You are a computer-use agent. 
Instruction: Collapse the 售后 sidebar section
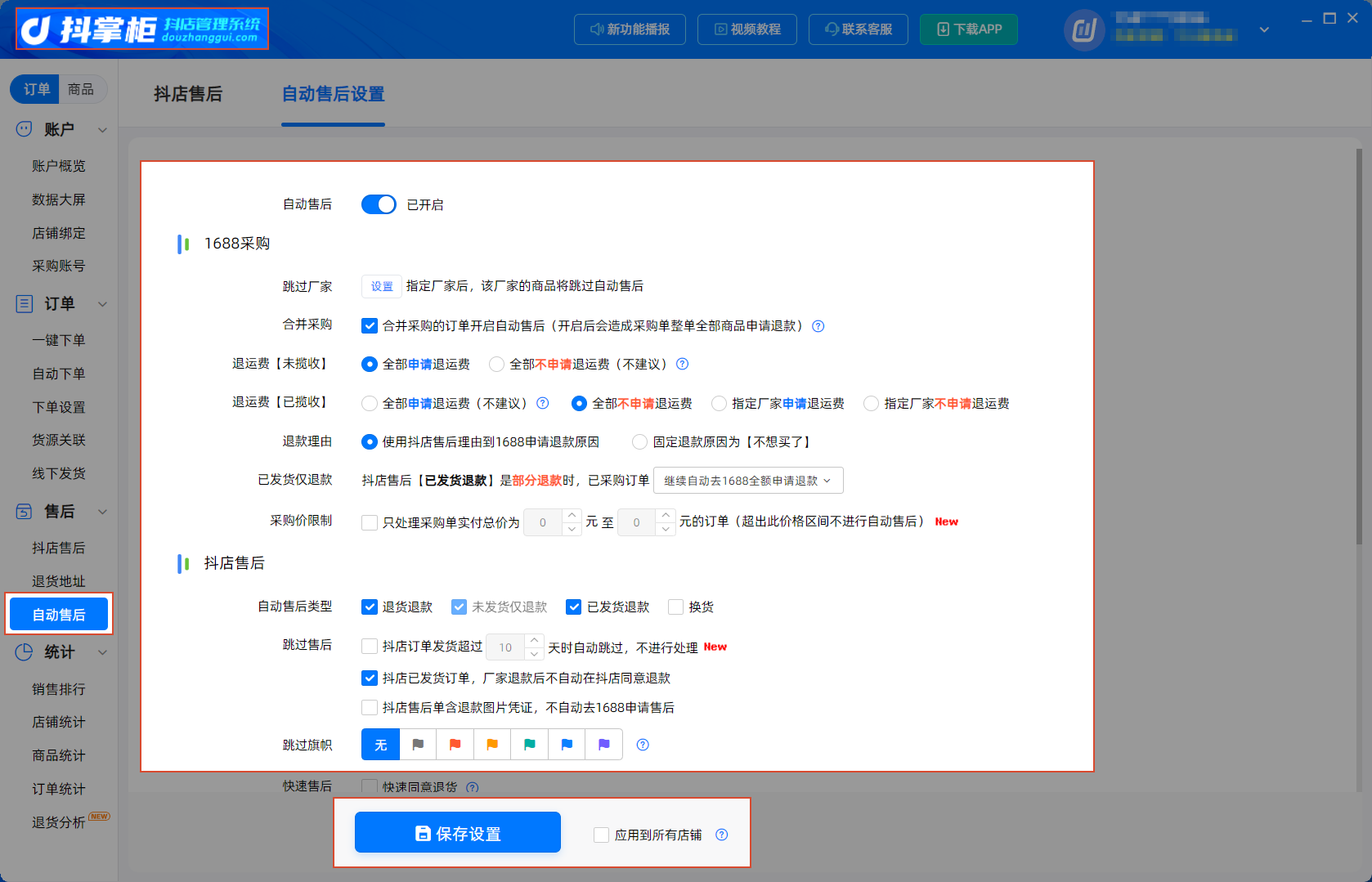pos(103,512)
